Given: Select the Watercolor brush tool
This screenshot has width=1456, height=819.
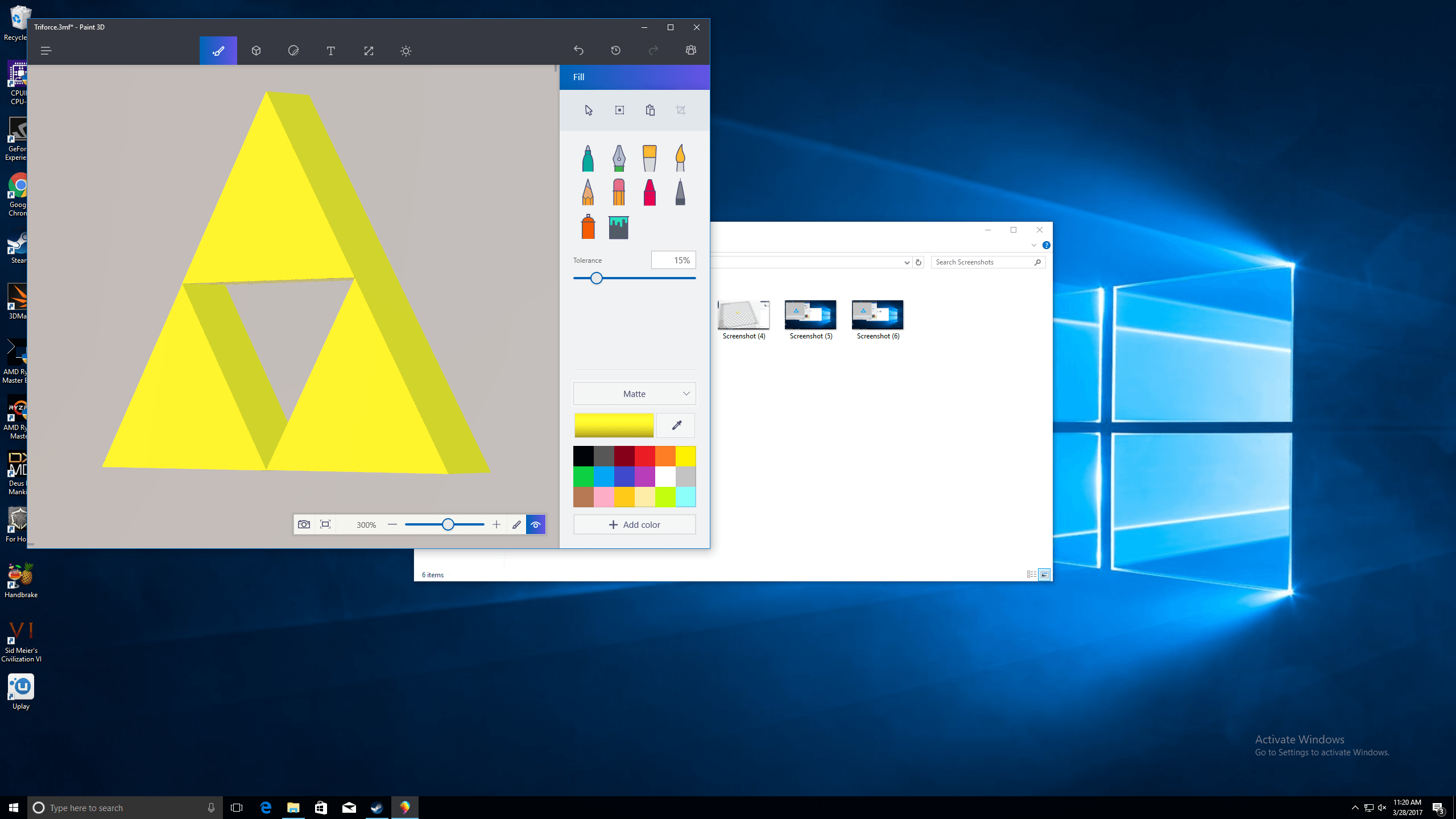Looking at the screenshot, I should click(680, 158).
